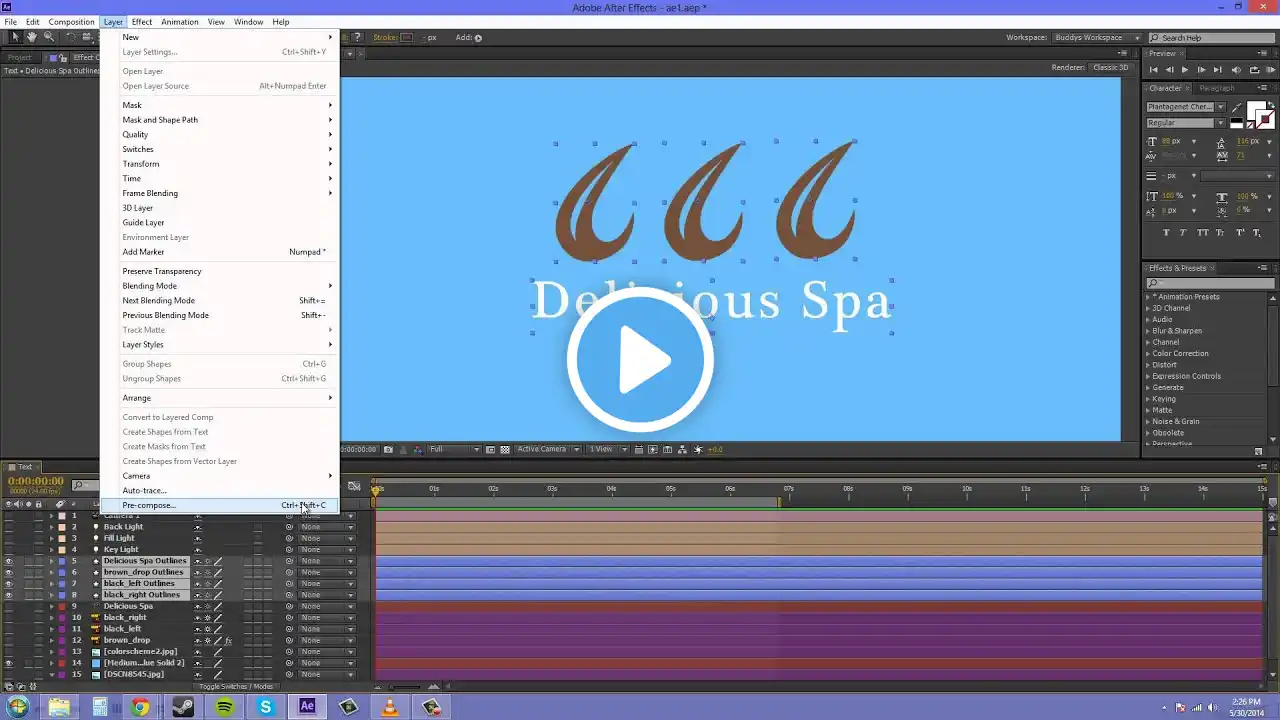This screenshot has width=1280, height=720.
Task: Open the Animation menu
Action: point(180,22)
